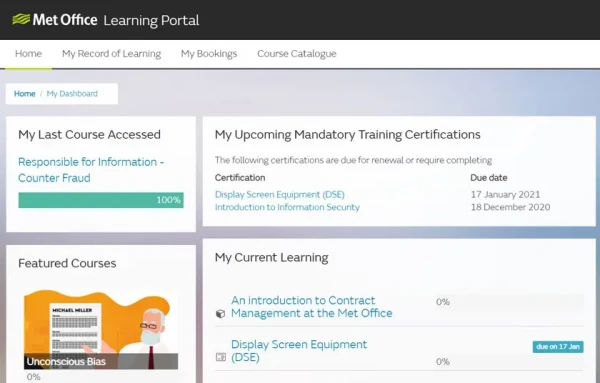This screenshot has height=383, width=600.
Task: Select the '18 December 2020' due date
Action: (510, 207)
